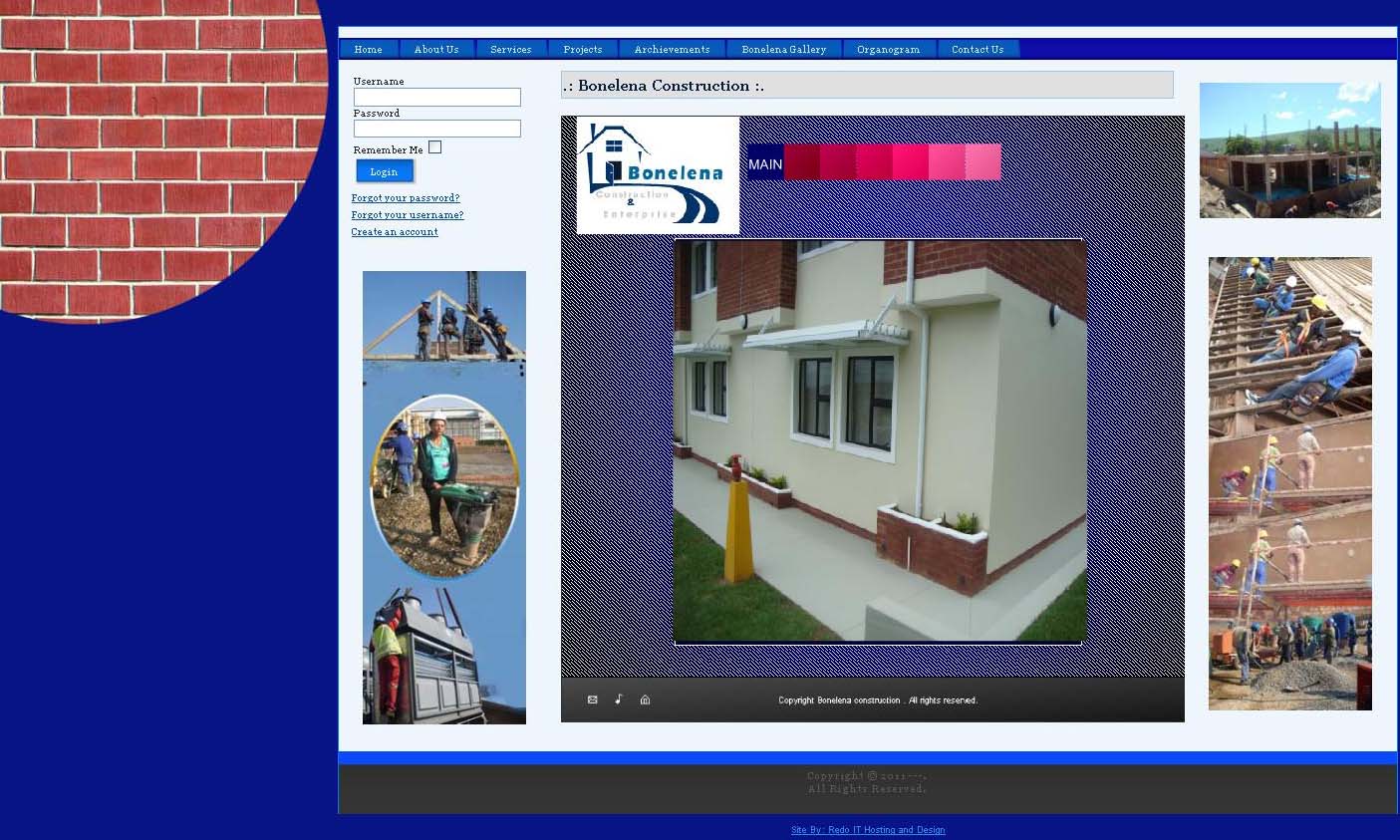Focus the Username input field
This screenshot has width=1400, height=840.
pyautogui.click(x=437, y=97)
